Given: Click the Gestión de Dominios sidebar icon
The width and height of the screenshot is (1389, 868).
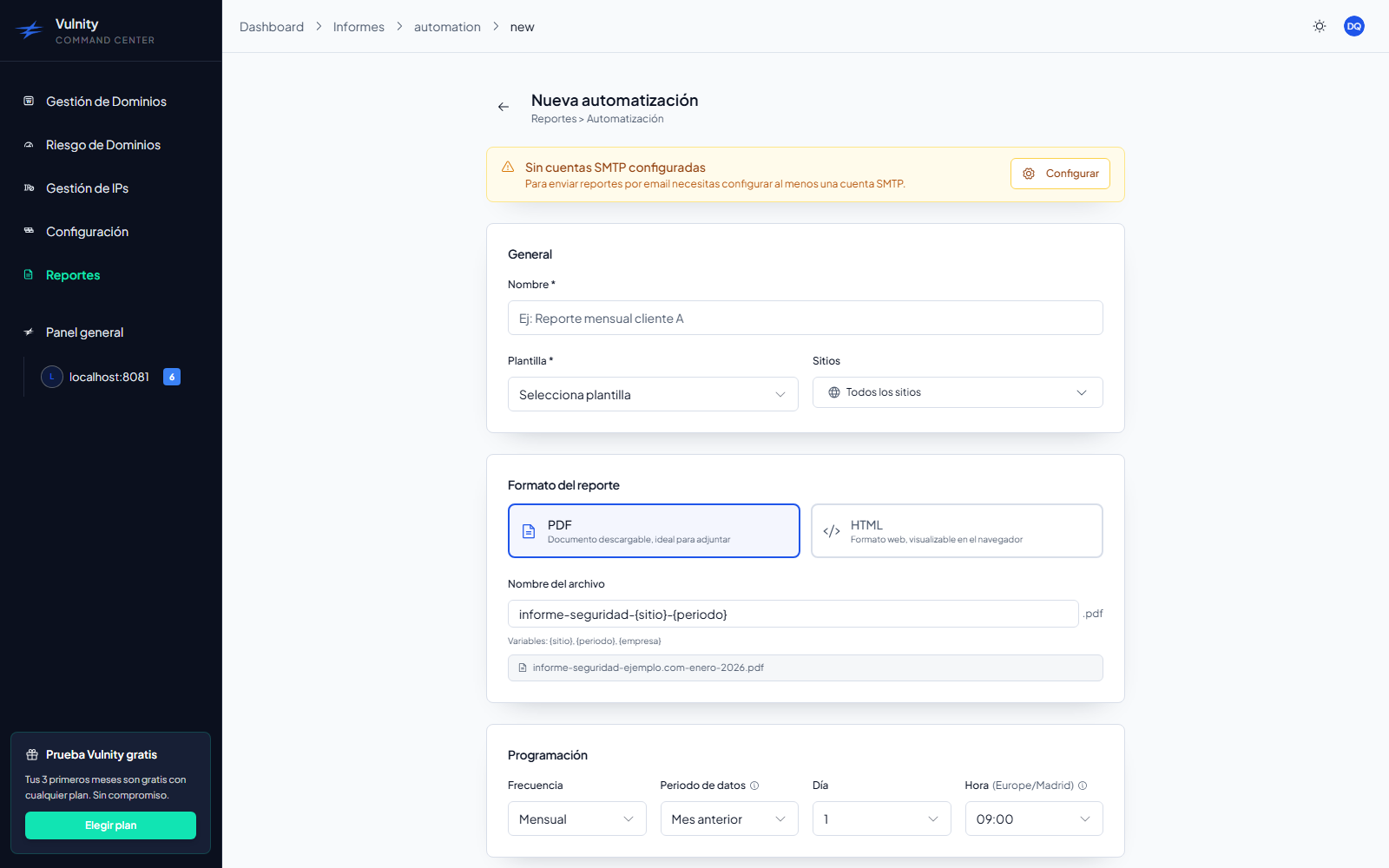Looking at the screenshot, I should [x=29, y=101].
